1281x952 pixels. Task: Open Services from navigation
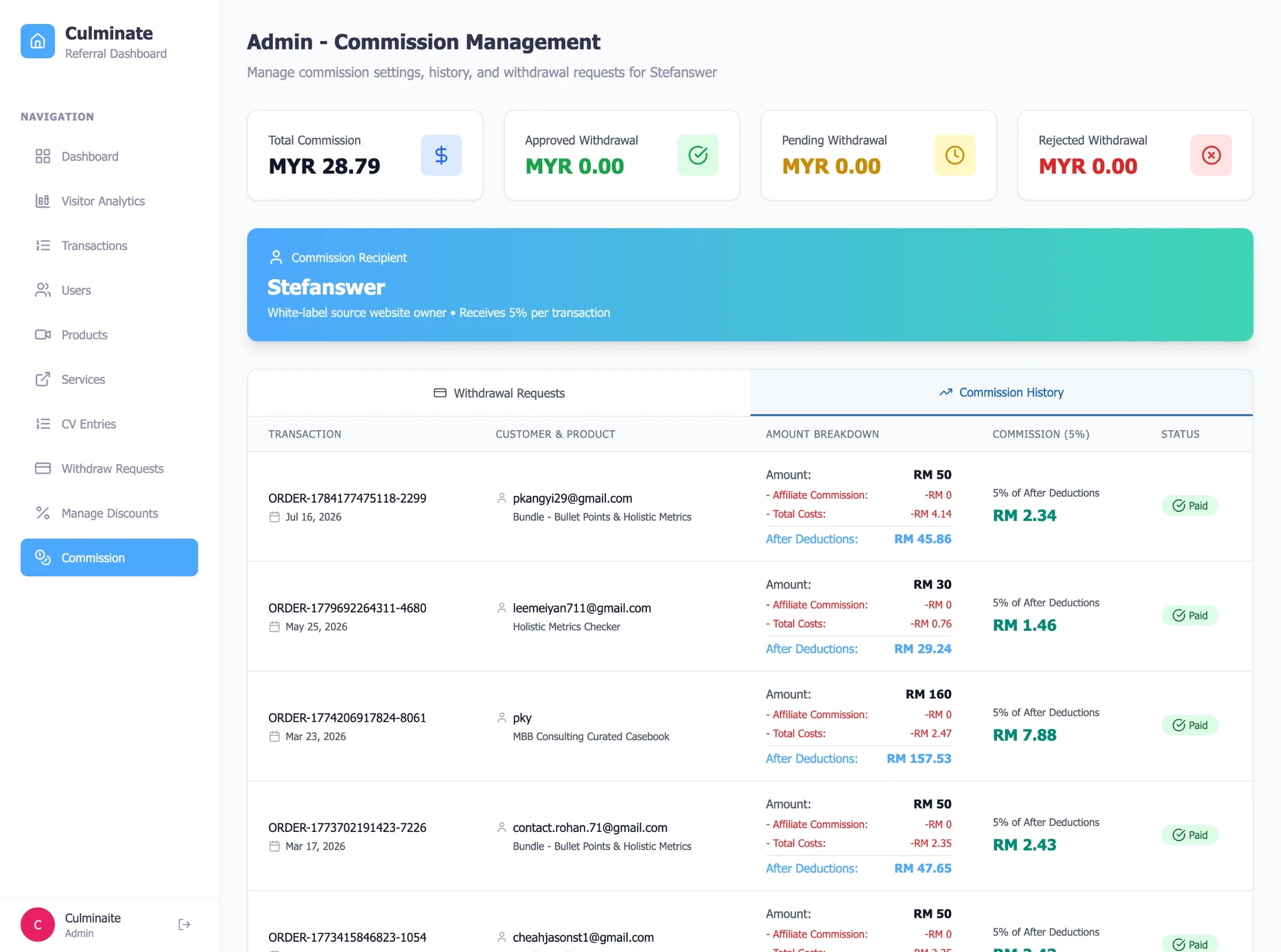(x=109, y=379)
